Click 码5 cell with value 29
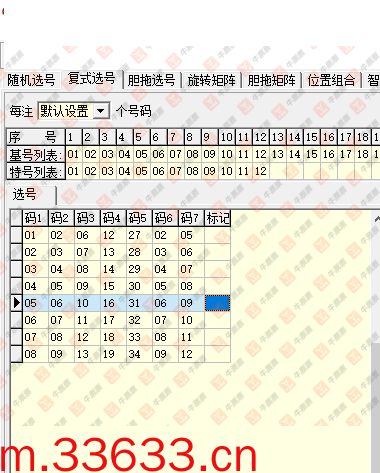Viewport: 380px width, 473px height. point(139,269)
